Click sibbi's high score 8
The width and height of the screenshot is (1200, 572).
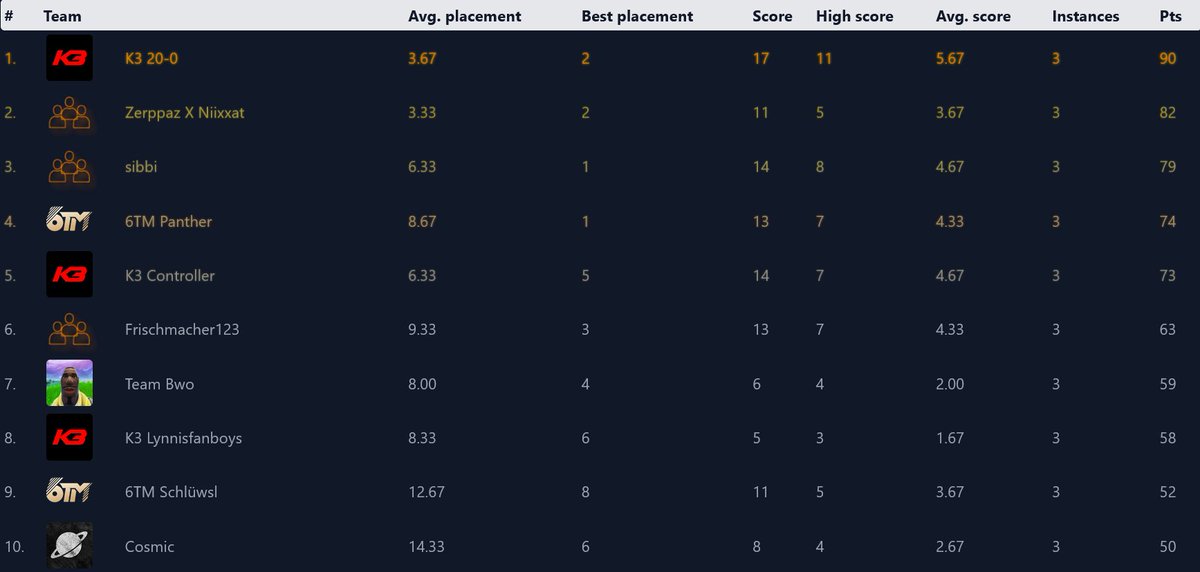click(x=820, y=167)
